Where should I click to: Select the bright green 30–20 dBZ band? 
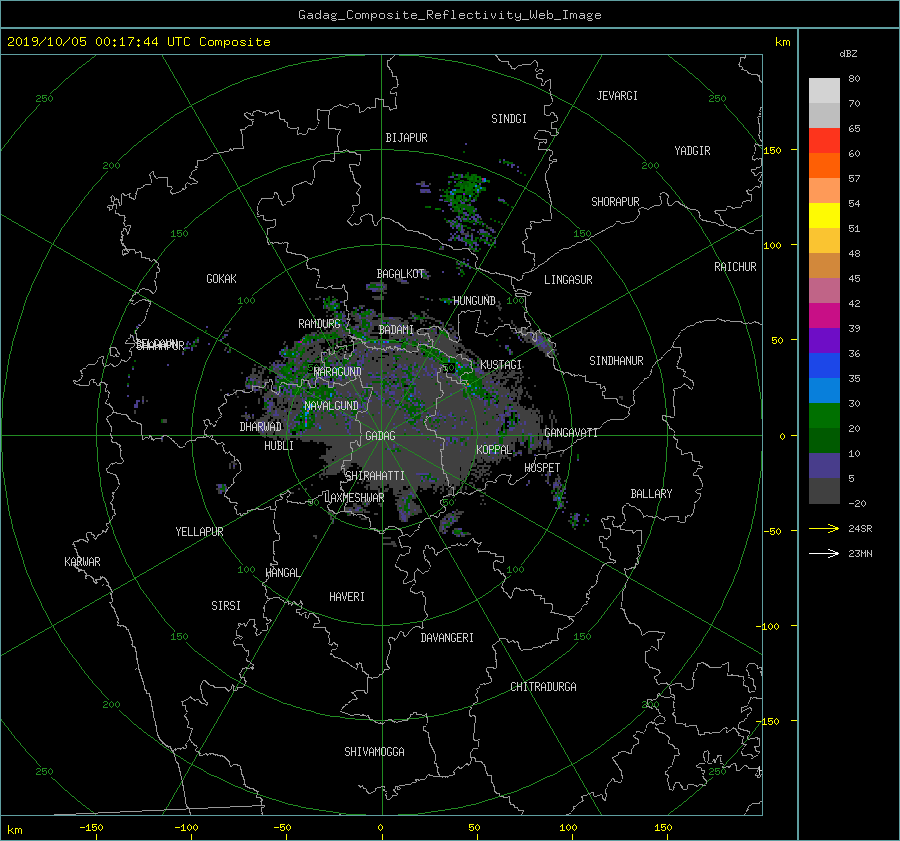824,416
